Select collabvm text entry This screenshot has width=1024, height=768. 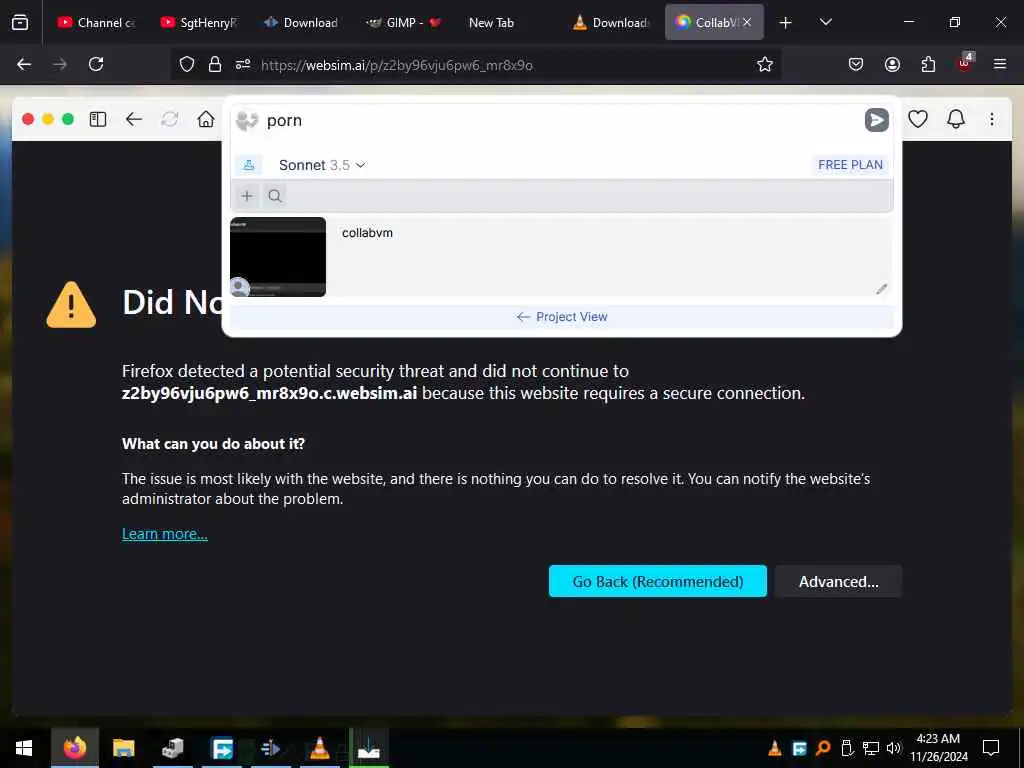[x=367, y=232]
